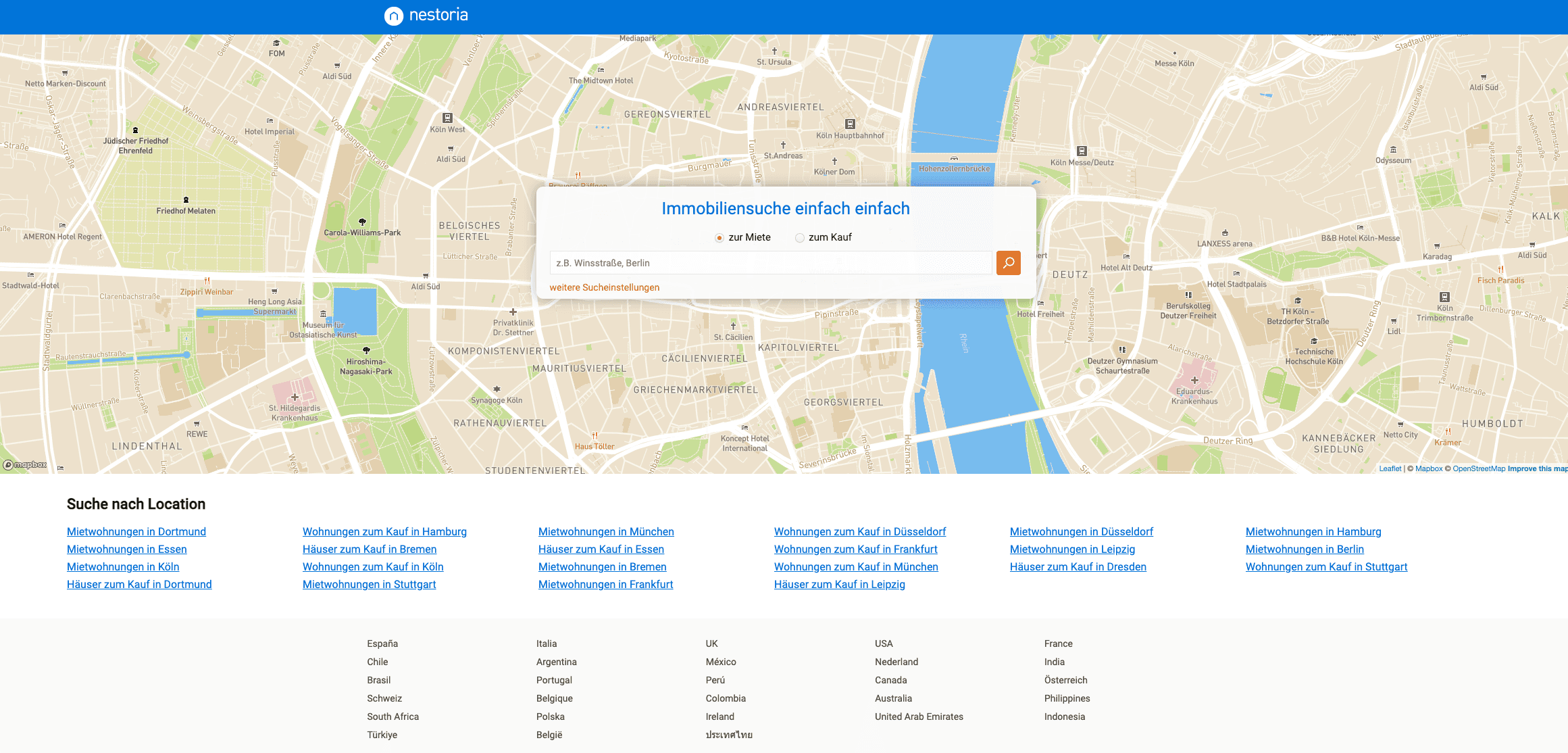Go to United Arab Emirates site
Screen dimensions: 1568x753
tap(919, 716)
